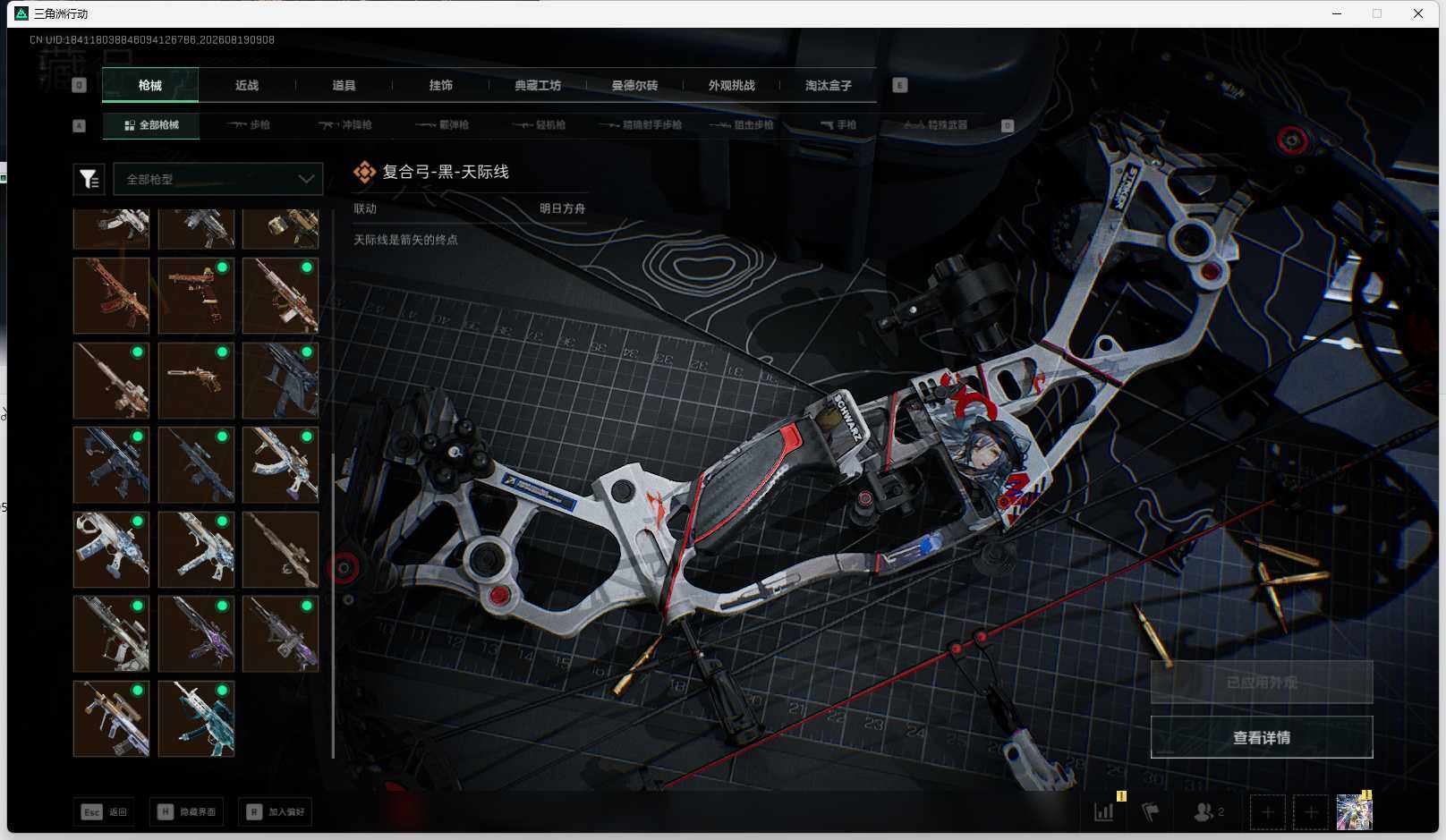Select the teal and white rifle skin thumbnail
Screen dimensions: 1446x840
point(196,718)
